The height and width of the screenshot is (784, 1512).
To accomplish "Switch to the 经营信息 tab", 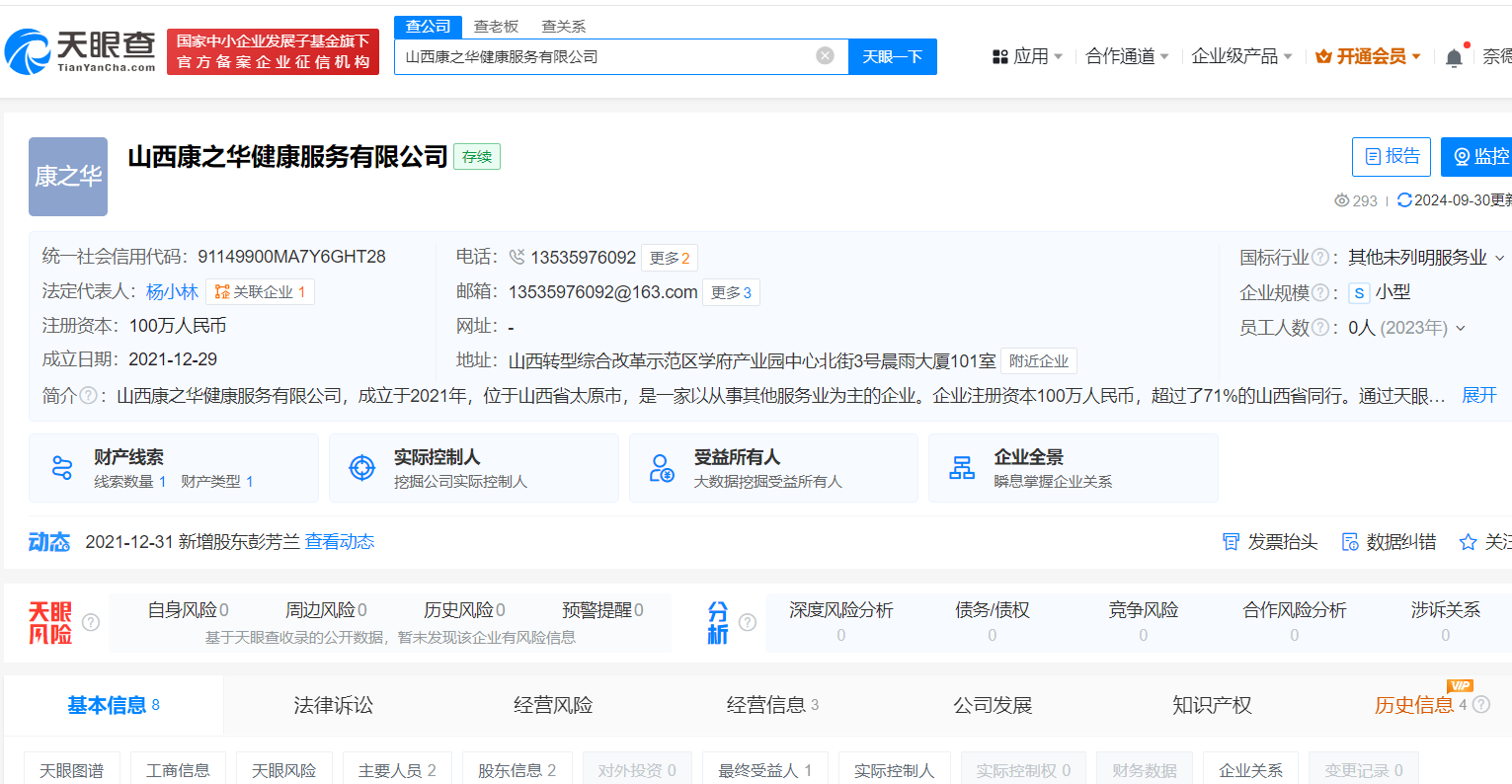I will tap(772, 705).
